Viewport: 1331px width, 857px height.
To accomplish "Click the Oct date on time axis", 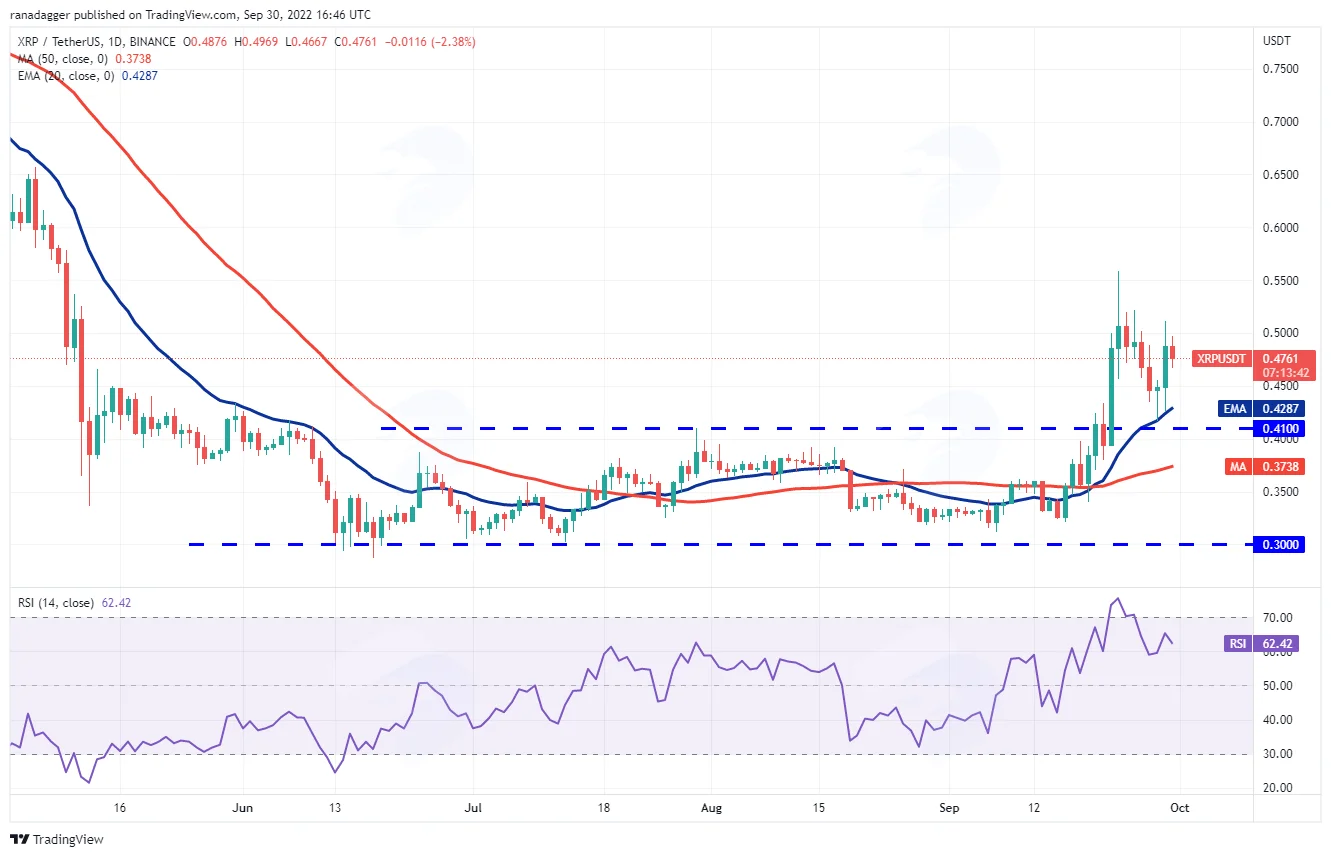I will [x=1179, y=807].
